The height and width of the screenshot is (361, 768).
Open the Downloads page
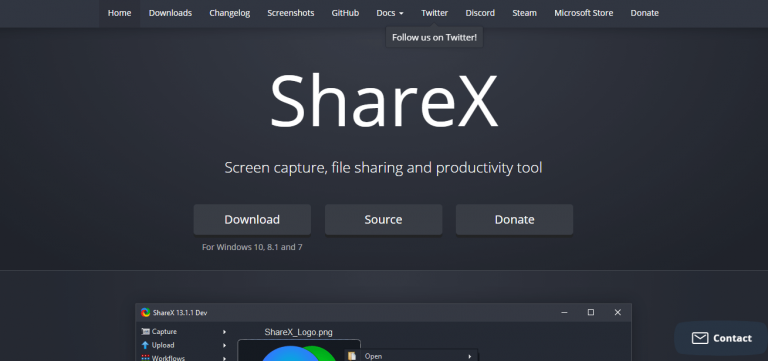point(170,13)
